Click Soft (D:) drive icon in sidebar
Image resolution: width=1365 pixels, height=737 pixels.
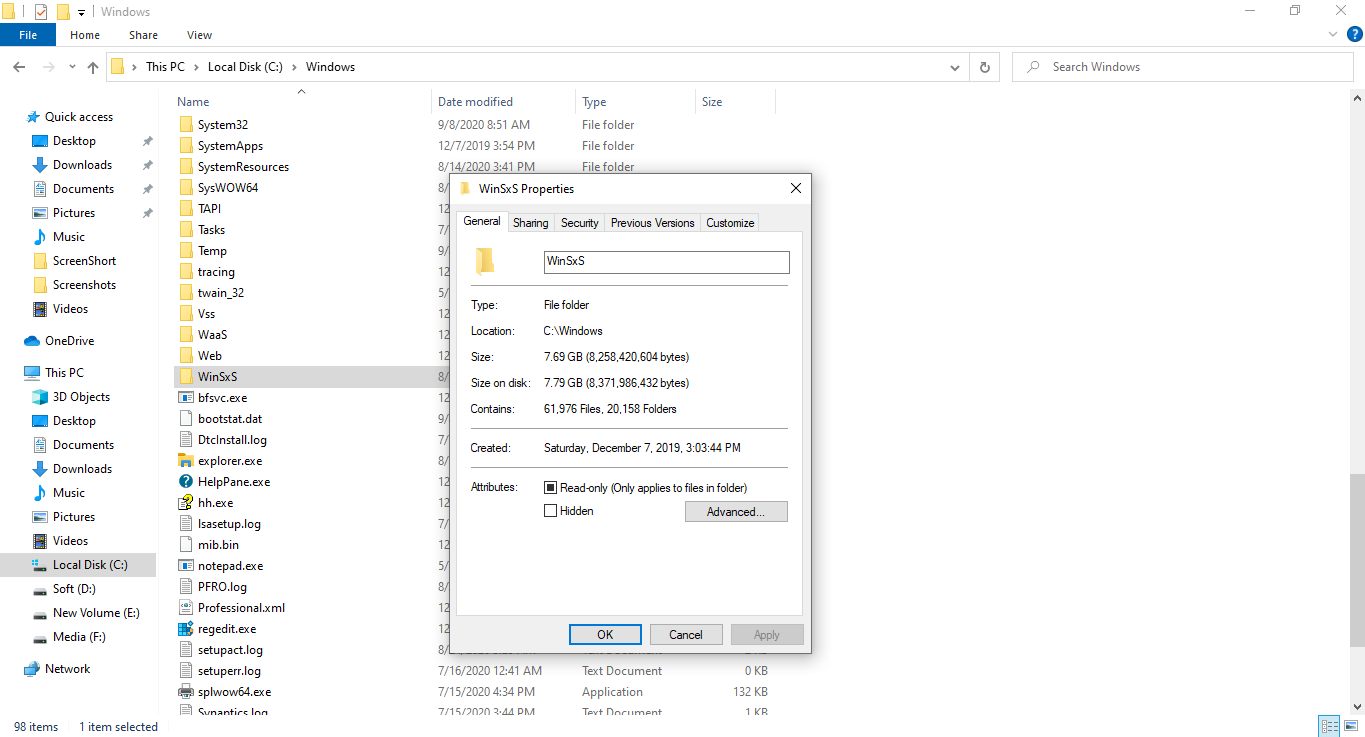pyautogui.click(x=40, y=589)
